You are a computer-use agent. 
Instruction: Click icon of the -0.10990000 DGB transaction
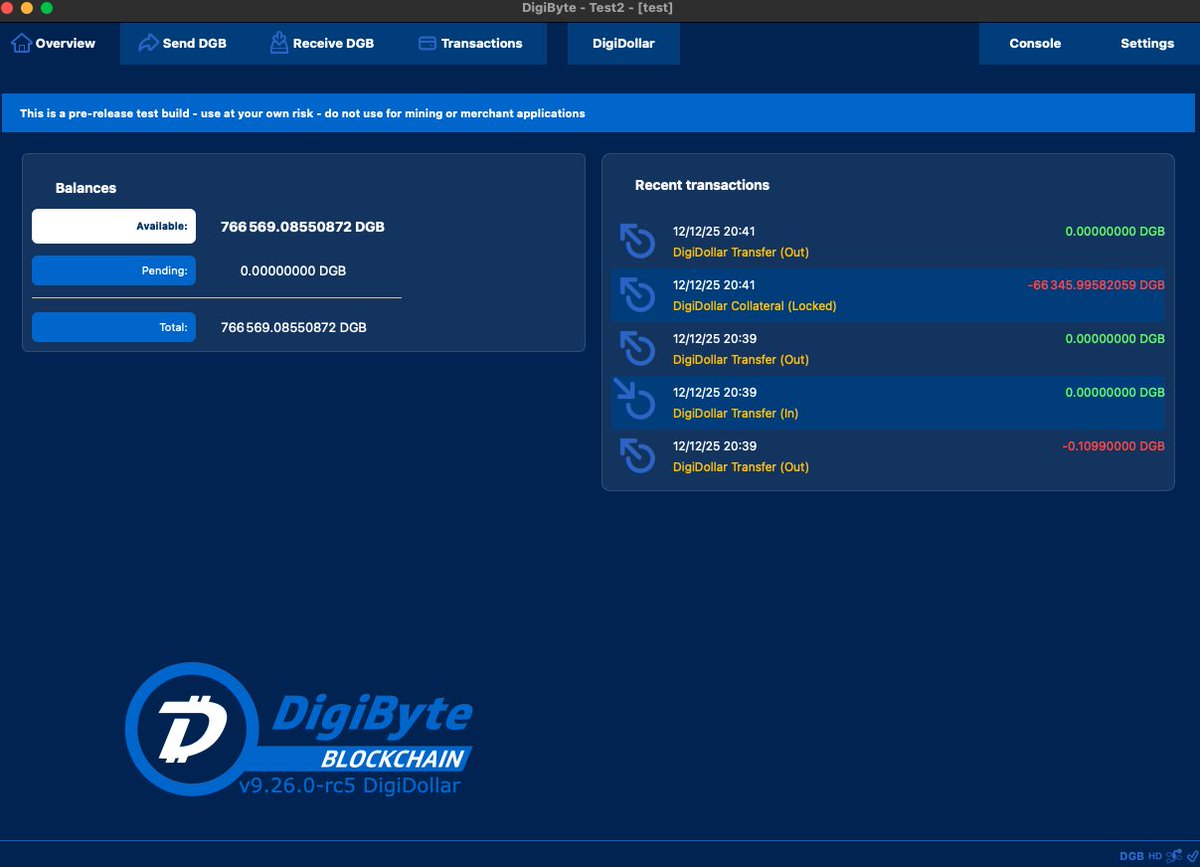coord(637,456)
